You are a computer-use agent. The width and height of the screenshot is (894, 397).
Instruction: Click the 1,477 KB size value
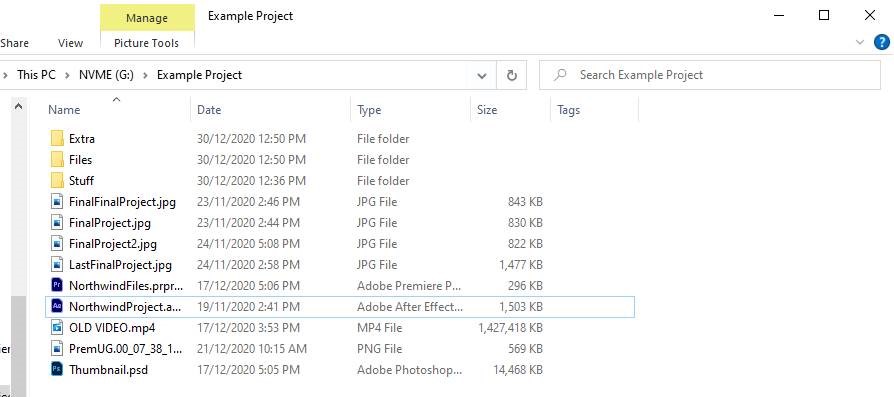coord(521,265)
